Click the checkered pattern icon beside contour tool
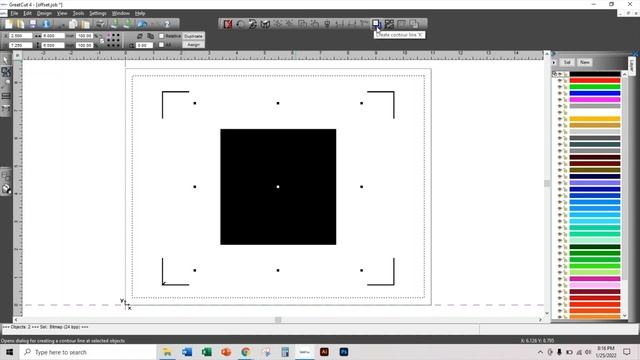The image size is (640, 360). [389, 24]
